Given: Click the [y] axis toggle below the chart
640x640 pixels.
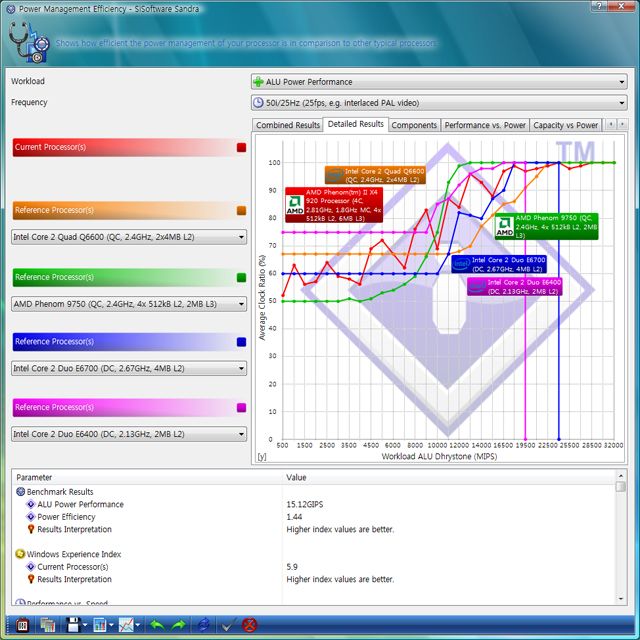Looking at the screenshot, I should coord(262,457).
